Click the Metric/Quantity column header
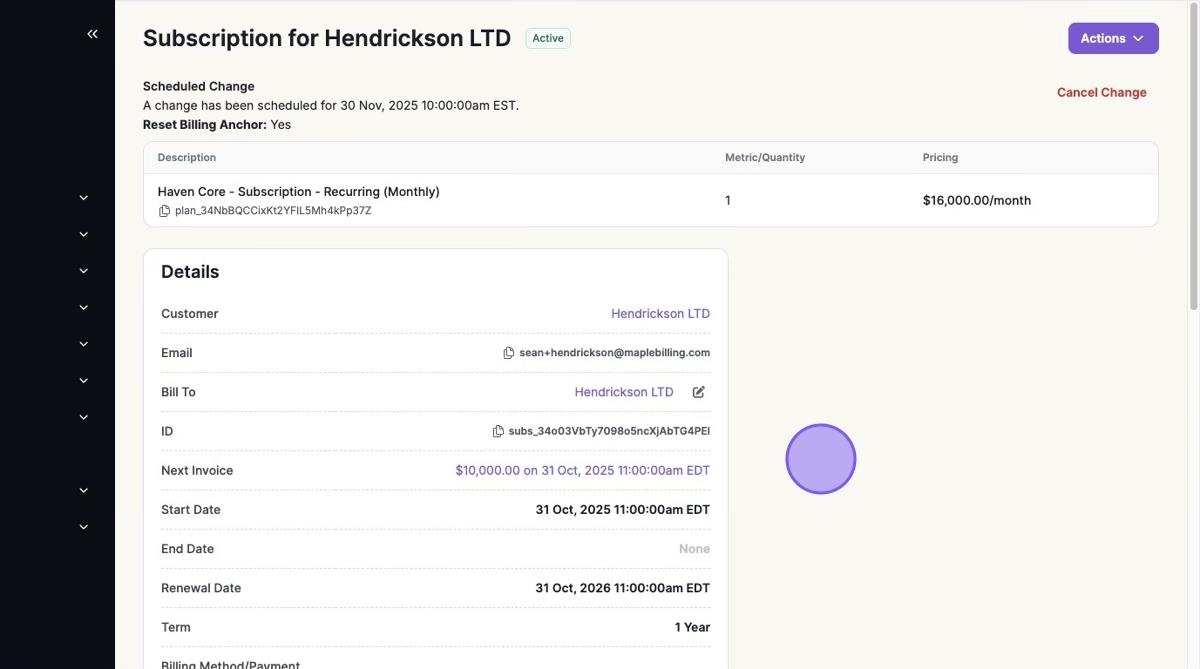The width and height of the screenshot is (1200, 669). click(x=764, y=158)
